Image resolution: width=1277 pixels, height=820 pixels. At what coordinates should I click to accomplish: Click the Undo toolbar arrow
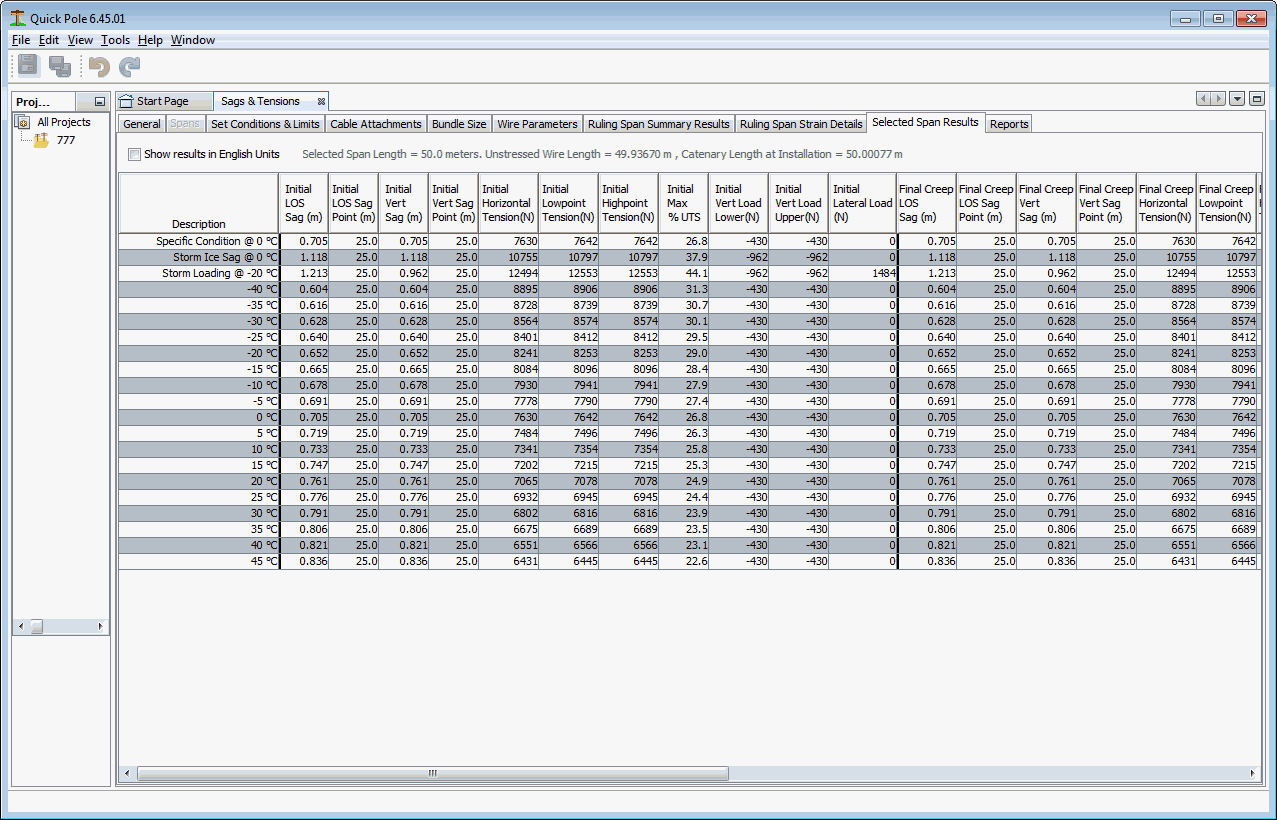point(99,66)
